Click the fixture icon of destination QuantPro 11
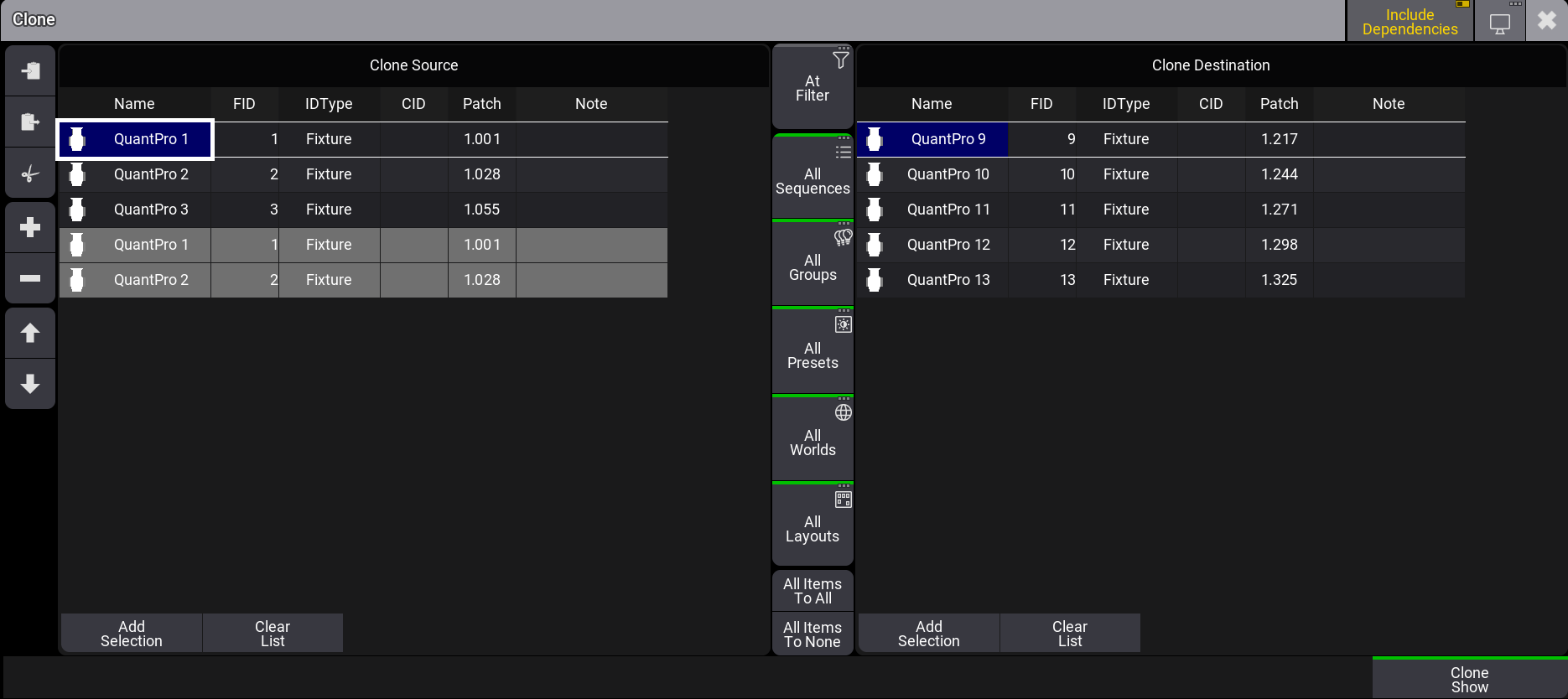The height and width of the screenshot is (699, 1568). pyautogui.click(x=875, y=210)
